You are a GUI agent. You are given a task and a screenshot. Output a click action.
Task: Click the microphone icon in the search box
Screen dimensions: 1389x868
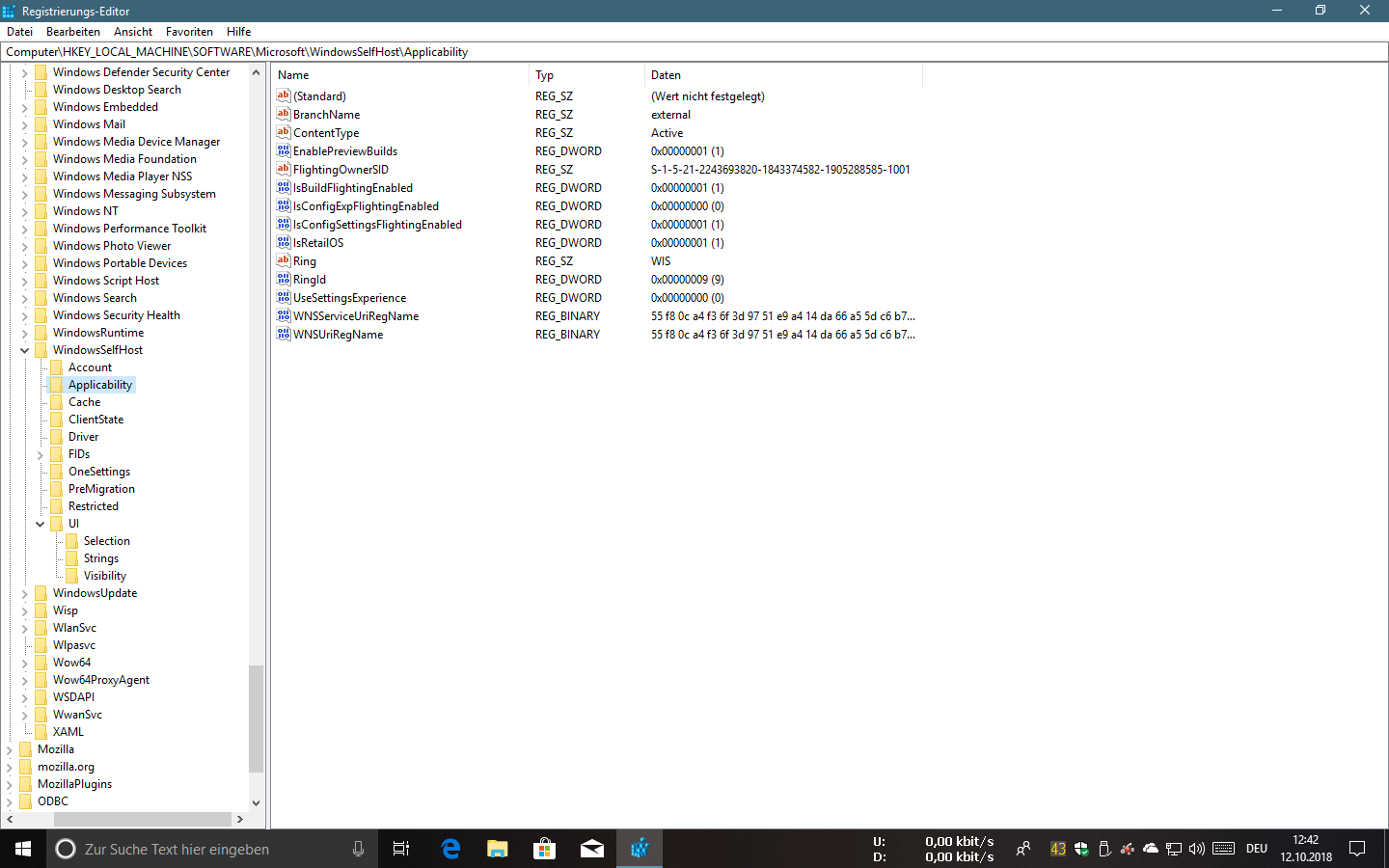pyautogui.click(x=358, y=849)
